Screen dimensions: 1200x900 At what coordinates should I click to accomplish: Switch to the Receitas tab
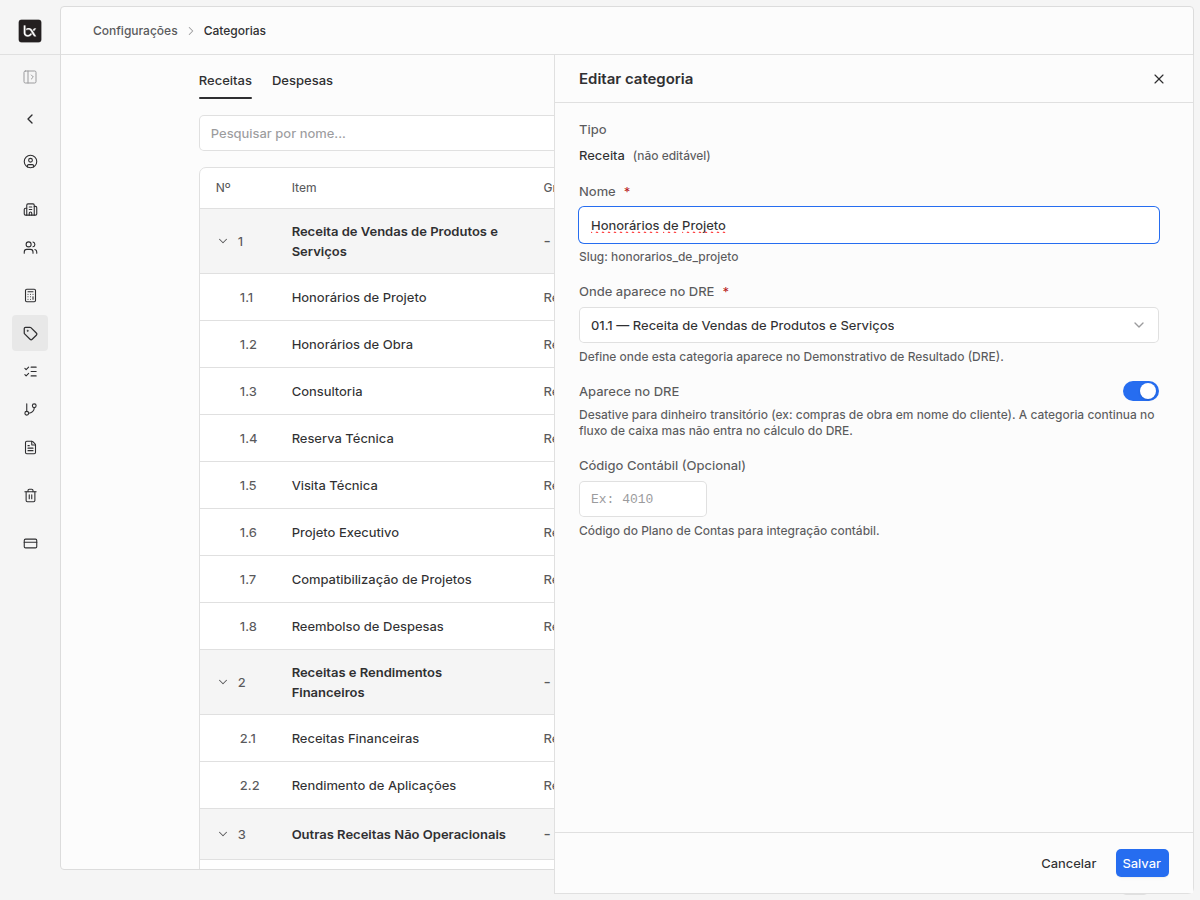(225, 80)
